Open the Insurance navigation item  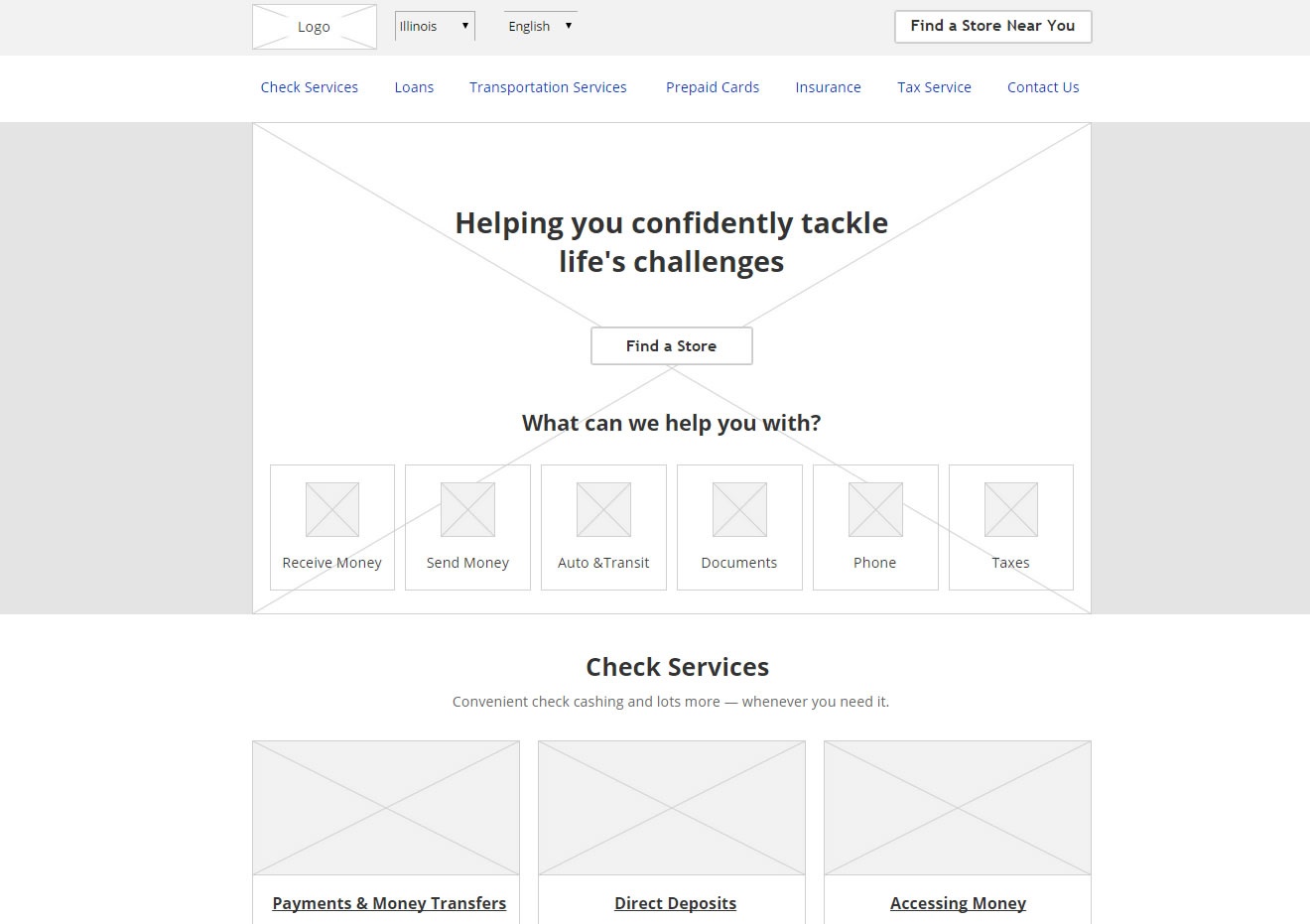828,87
